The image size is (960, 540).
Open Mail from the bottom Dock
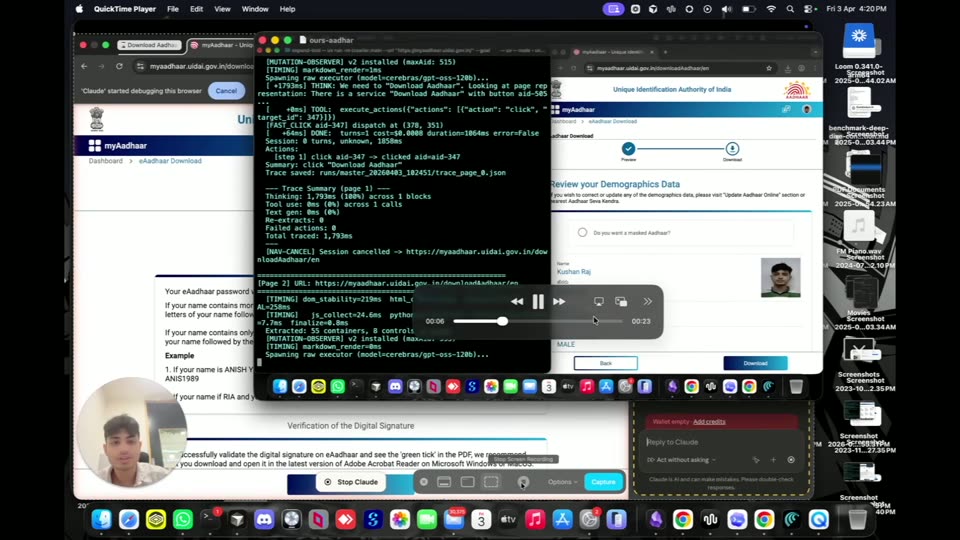pos(454,519)
